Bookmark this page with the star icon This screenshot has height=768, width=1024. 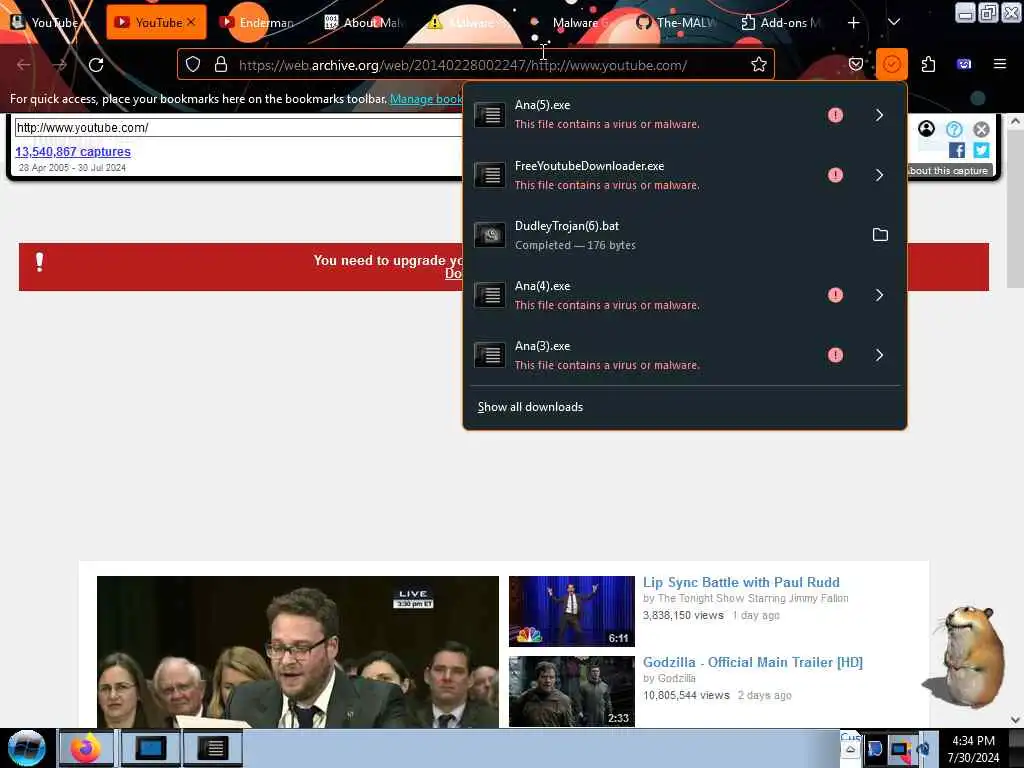click(758, 65)
